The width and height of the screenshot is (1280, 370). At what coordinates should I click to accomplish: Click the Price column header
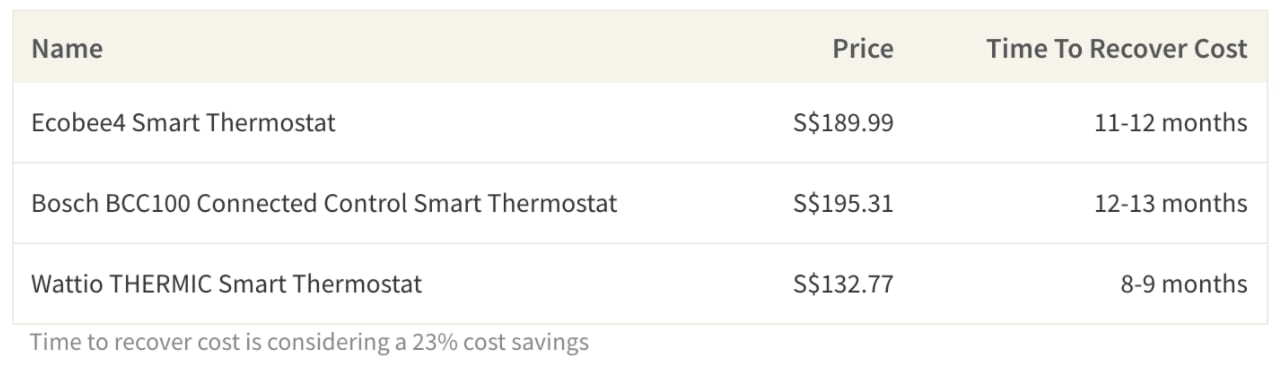click(x=863, y=48)
